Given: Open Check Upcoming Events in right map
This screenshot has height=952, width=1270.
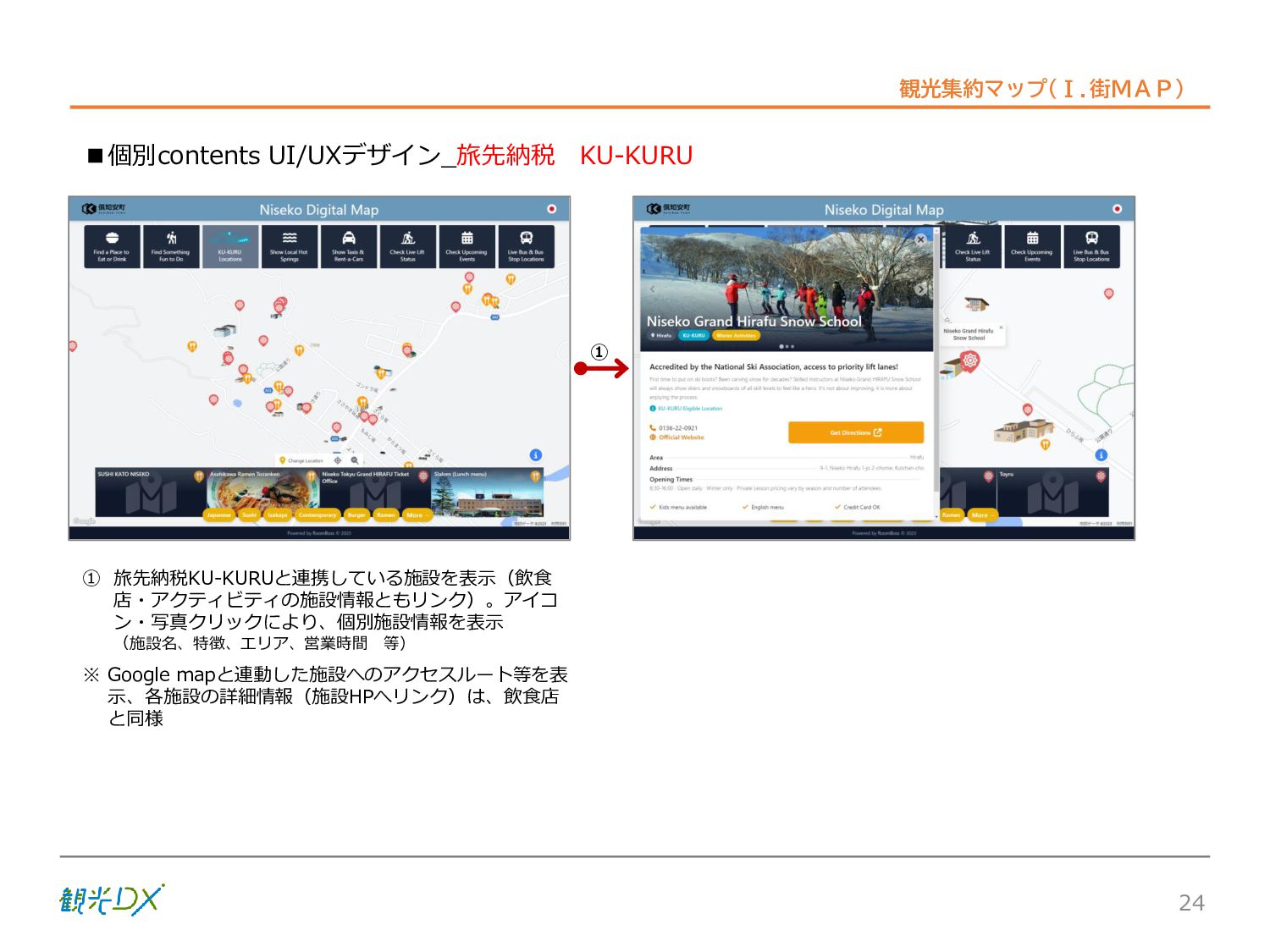Looking at the screenshot, I should [1033, 246].
